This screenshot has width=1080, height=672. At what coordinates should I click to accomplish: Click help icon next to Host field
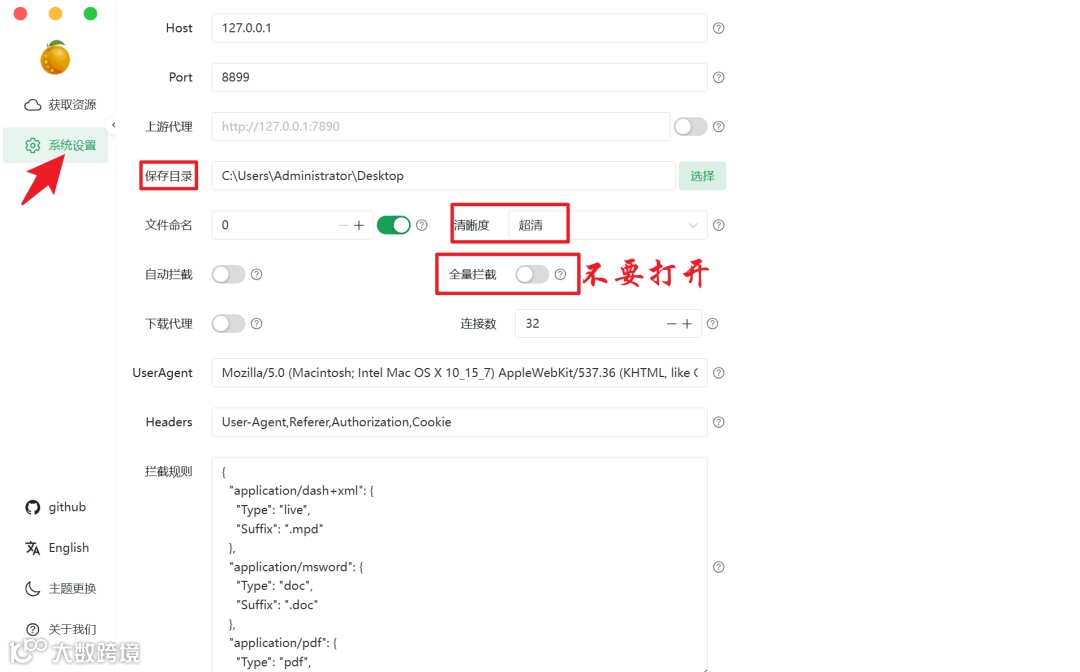[718, 28]
